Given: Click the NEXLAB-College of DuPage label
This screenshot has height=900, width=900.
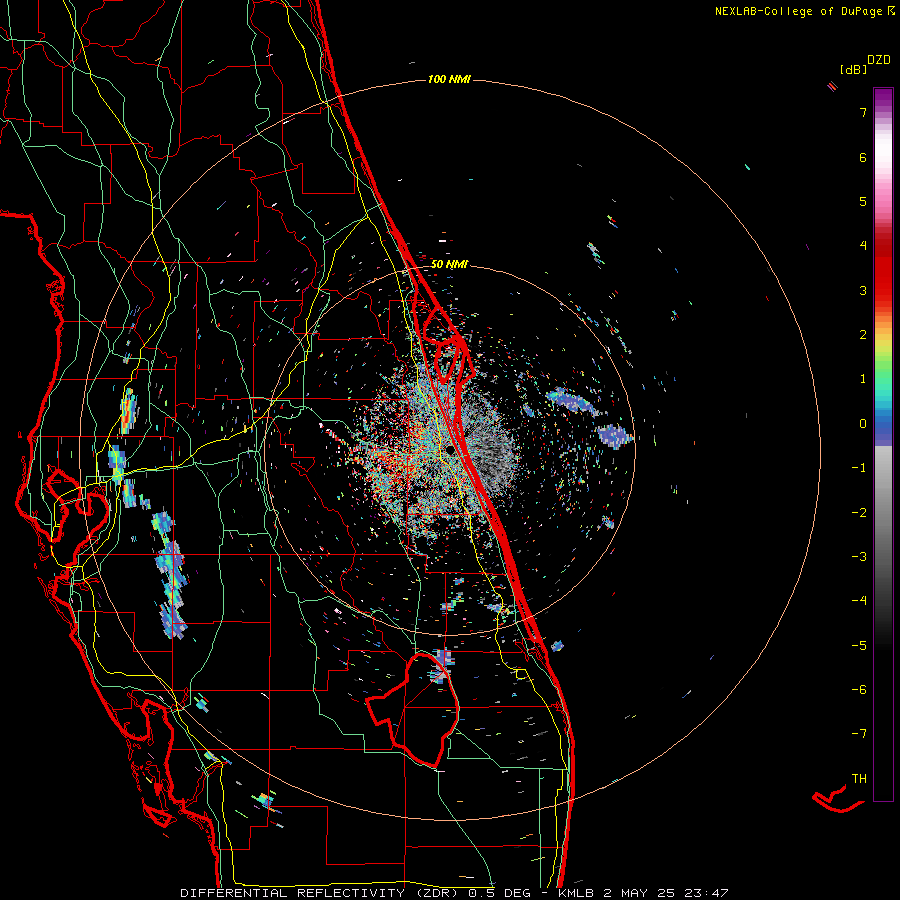Looking at the screenshot, I should pyautogui.click(x=804, y=11).
